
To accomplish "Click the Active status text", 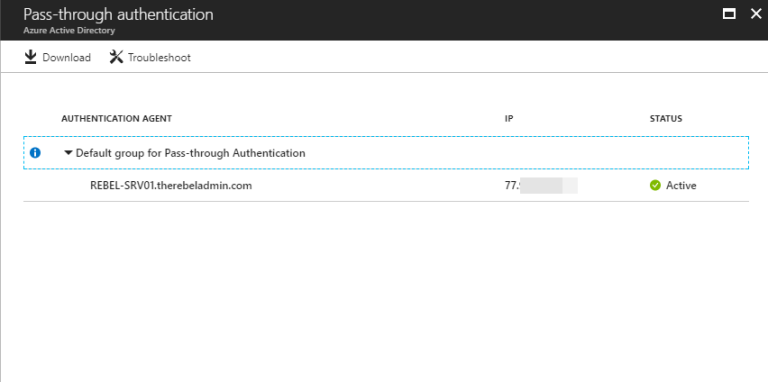I will click(681, 186).
